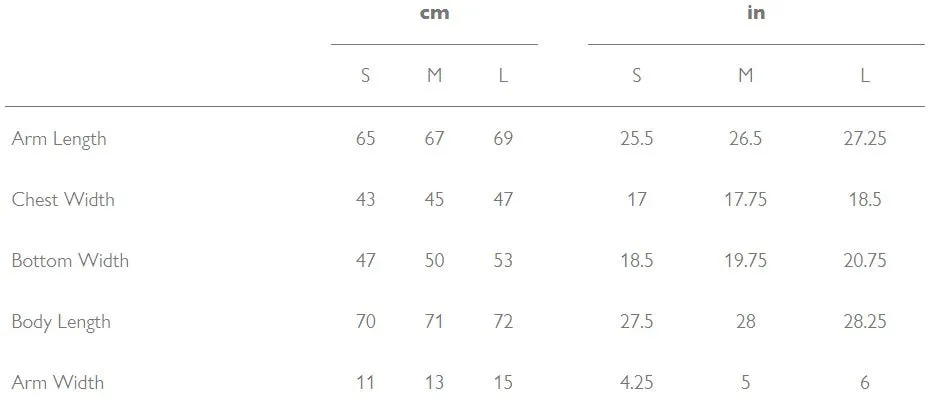The width and height of the screenshot is (933, 401).
Task: Click the in unit header
Action: pos(756,12)
